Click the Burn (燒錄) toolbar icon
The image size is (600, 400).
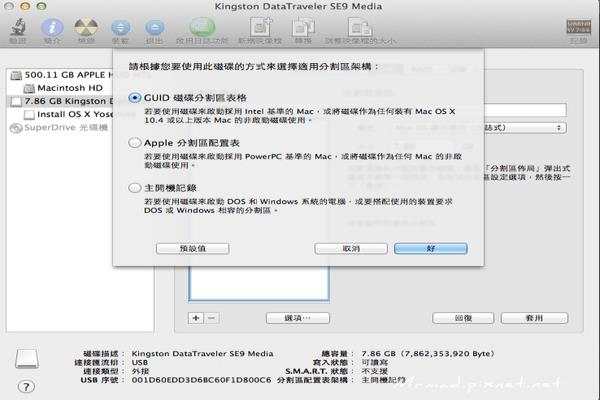86,27
